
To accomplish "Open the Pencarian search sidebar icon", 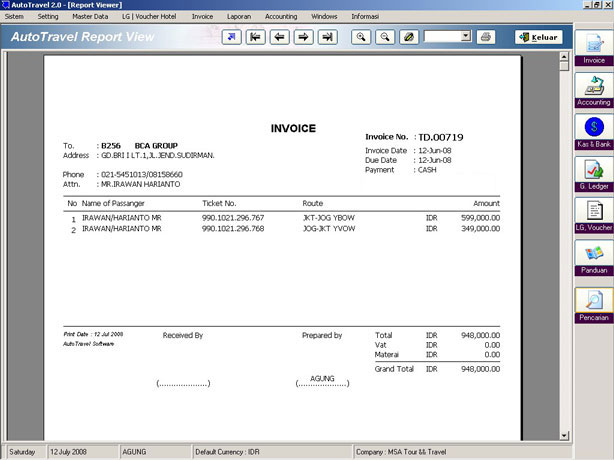I will 594,305.
